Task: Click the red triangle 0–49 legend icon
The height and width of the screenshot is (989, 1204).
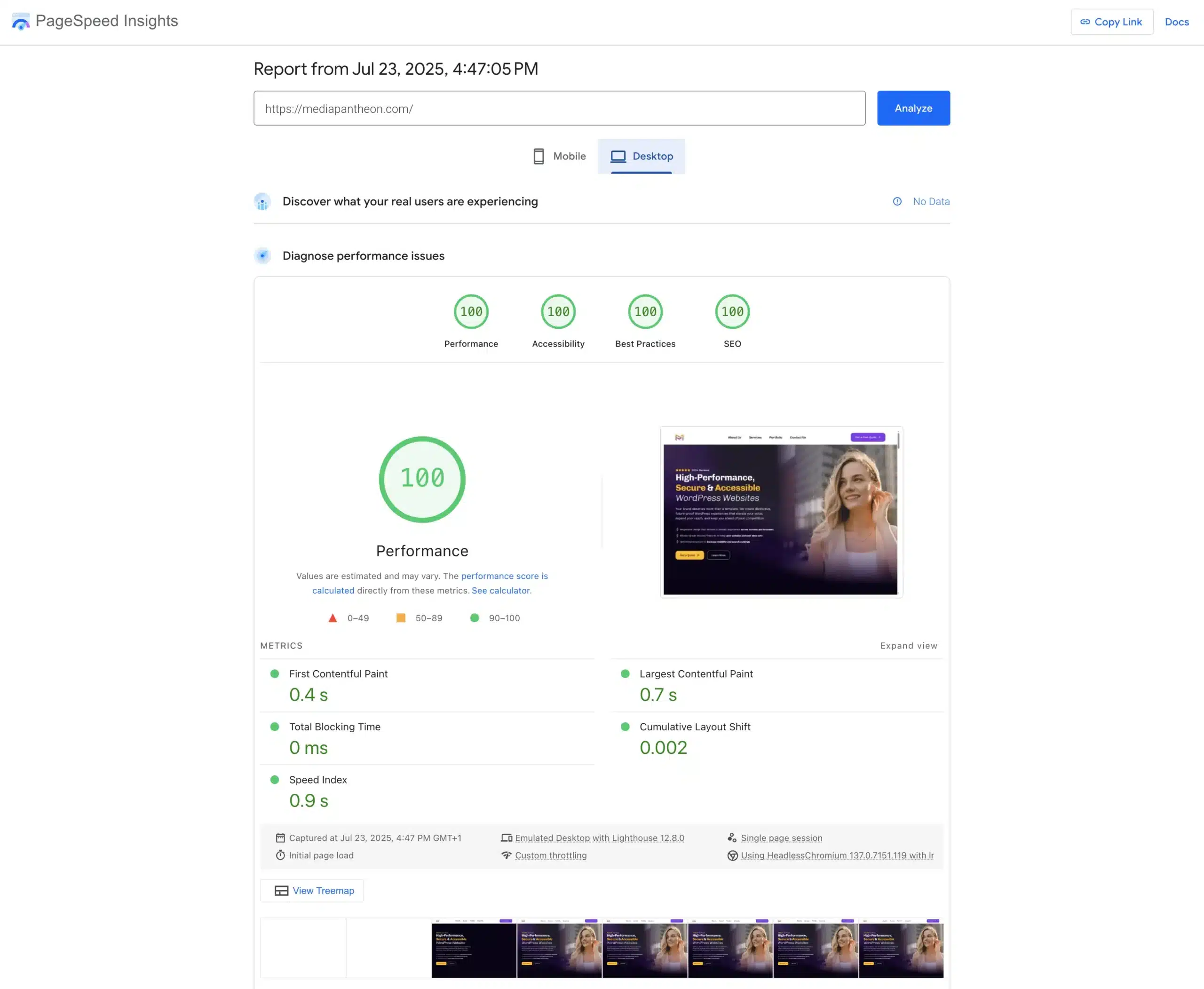Action: pos(333,618)
